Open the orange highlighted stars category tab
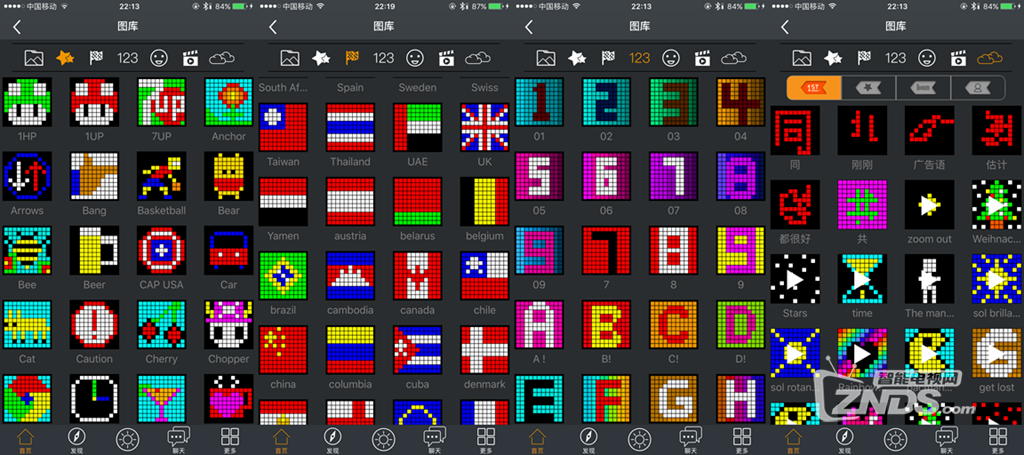The width and height of the screenshot is (1024, 455). click(x=65, y=58)
